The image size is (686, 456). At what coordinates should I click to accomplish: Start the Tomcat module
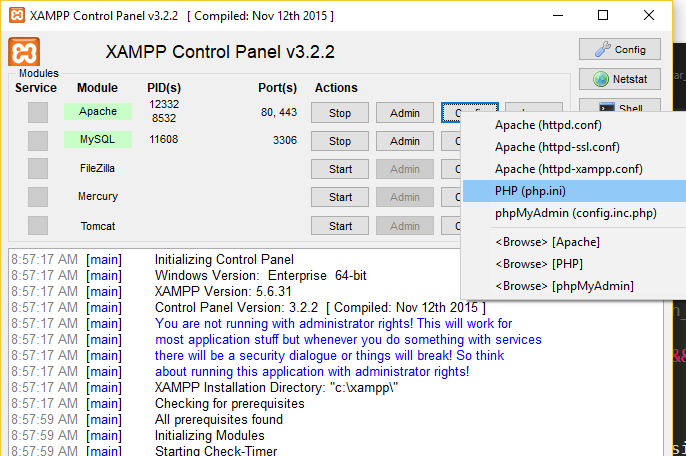tap(340, 226)
